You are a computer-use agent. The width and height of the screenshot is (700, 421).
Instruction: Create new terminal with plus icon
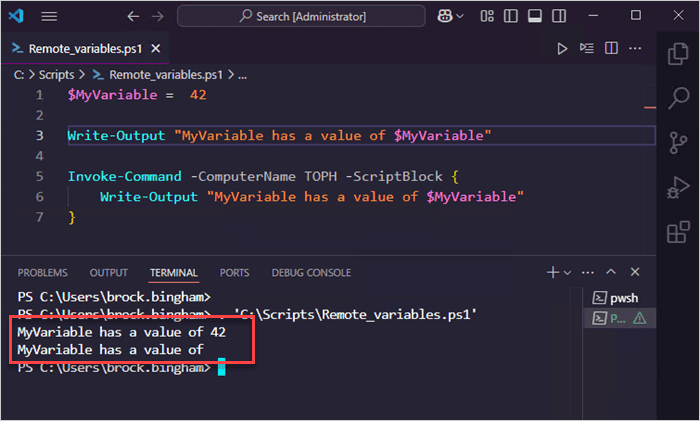(553, 272)
